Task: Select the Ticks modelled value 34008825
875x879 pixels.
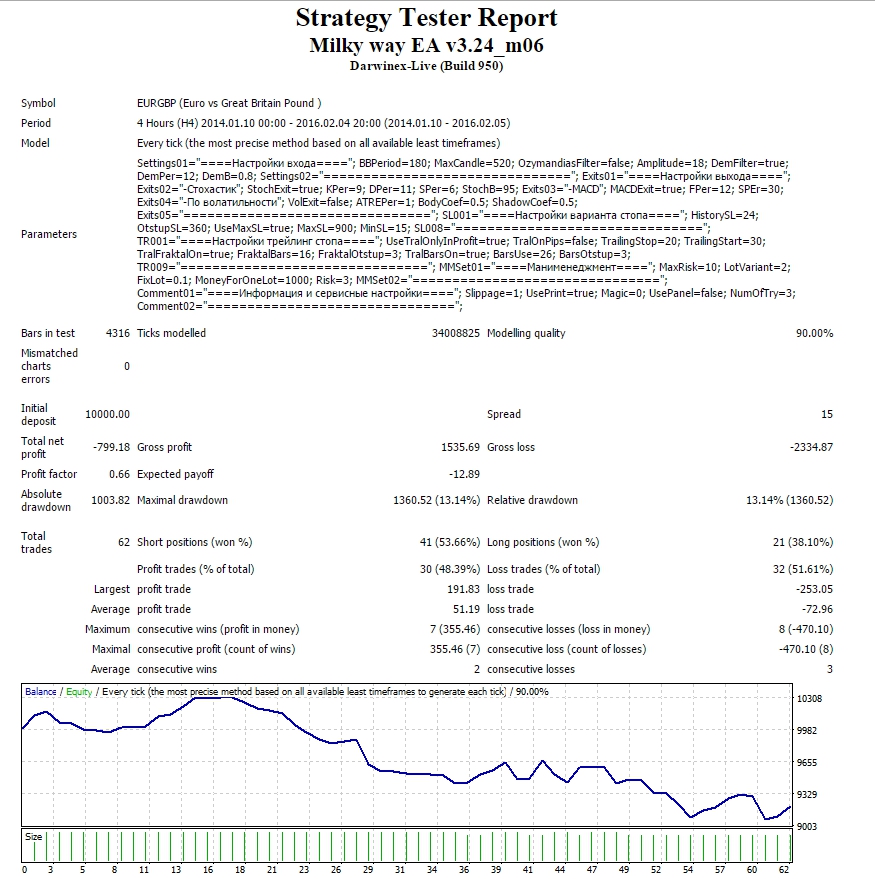Action: (x=456, y=333)
